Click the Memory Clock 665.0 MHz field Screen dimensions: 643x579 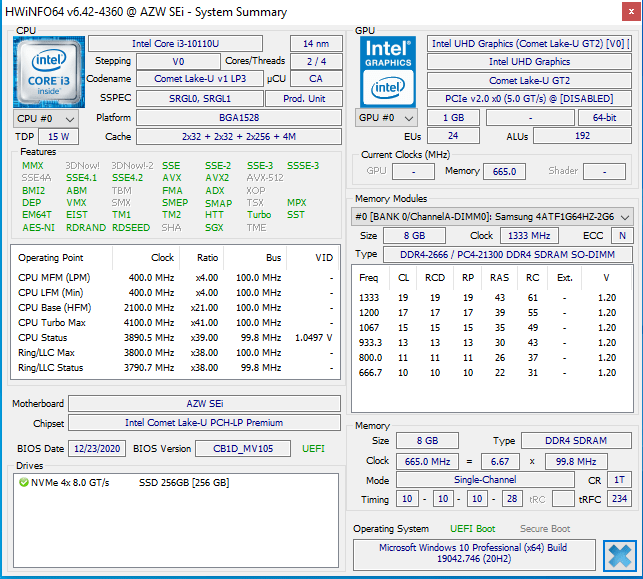(x=427, y=462)
